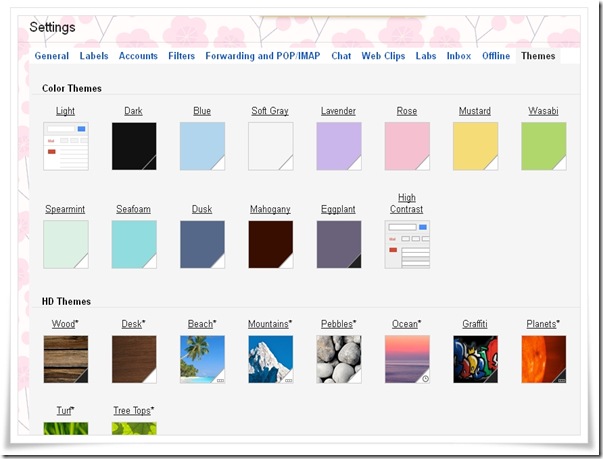Open the General settings tab
Image resolution: width=603 pixels, height=459 pixels.
pos(52,56)
